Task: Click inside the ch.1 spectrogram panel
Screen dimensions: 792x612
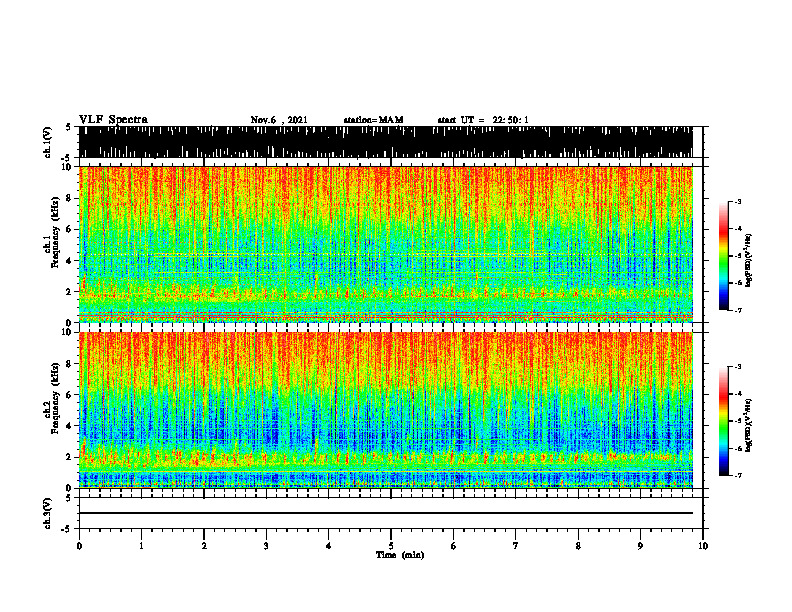Action: pyautogui.click(x=386, y=244)
